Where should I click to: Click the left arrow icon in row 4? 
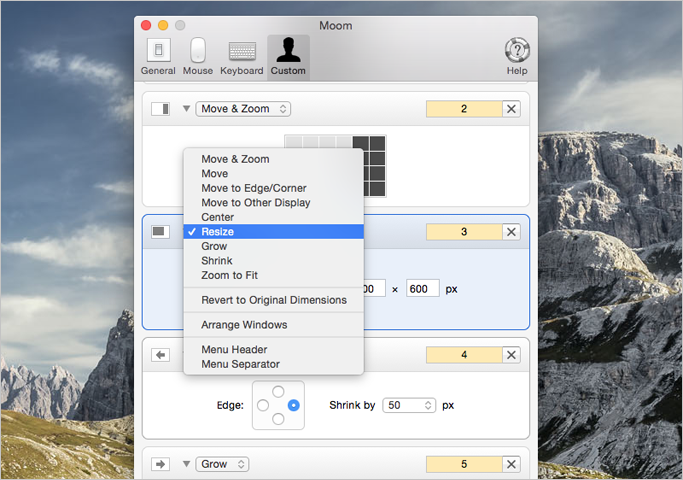[160, 355]
